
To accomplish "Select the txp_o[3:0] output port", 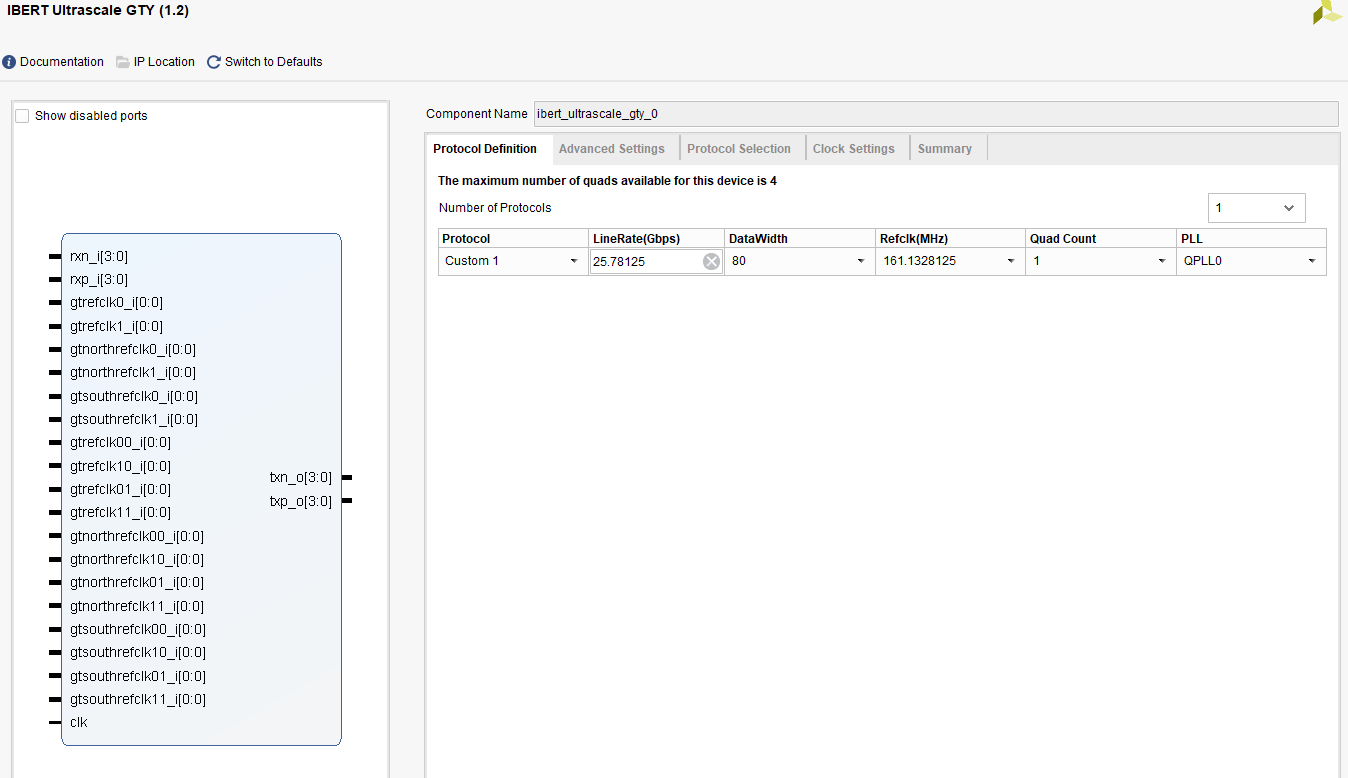I will (301, 502).
